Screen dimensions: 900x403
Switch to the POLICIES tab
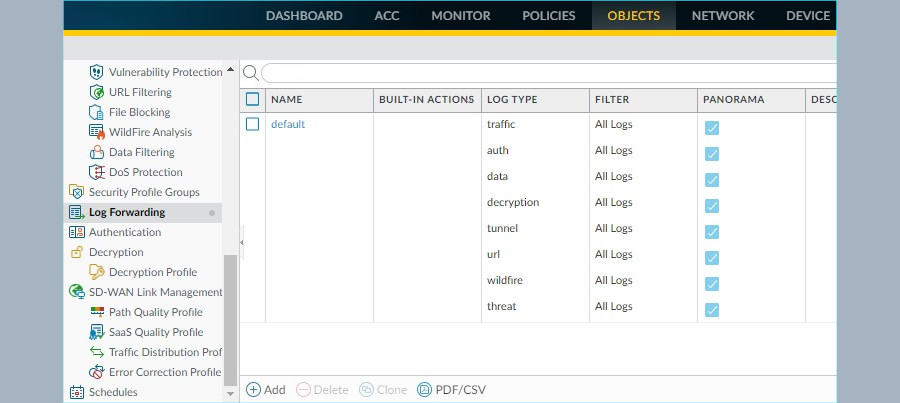(549, 16)
